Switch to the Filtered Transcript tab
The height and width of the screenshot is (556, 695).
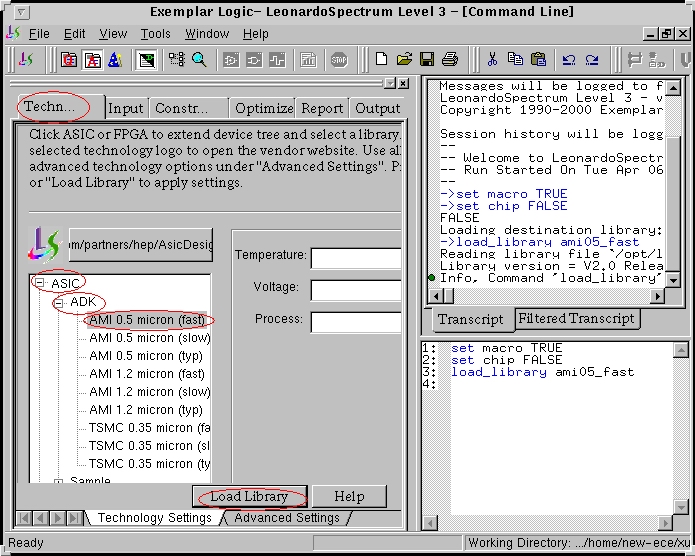577,318
